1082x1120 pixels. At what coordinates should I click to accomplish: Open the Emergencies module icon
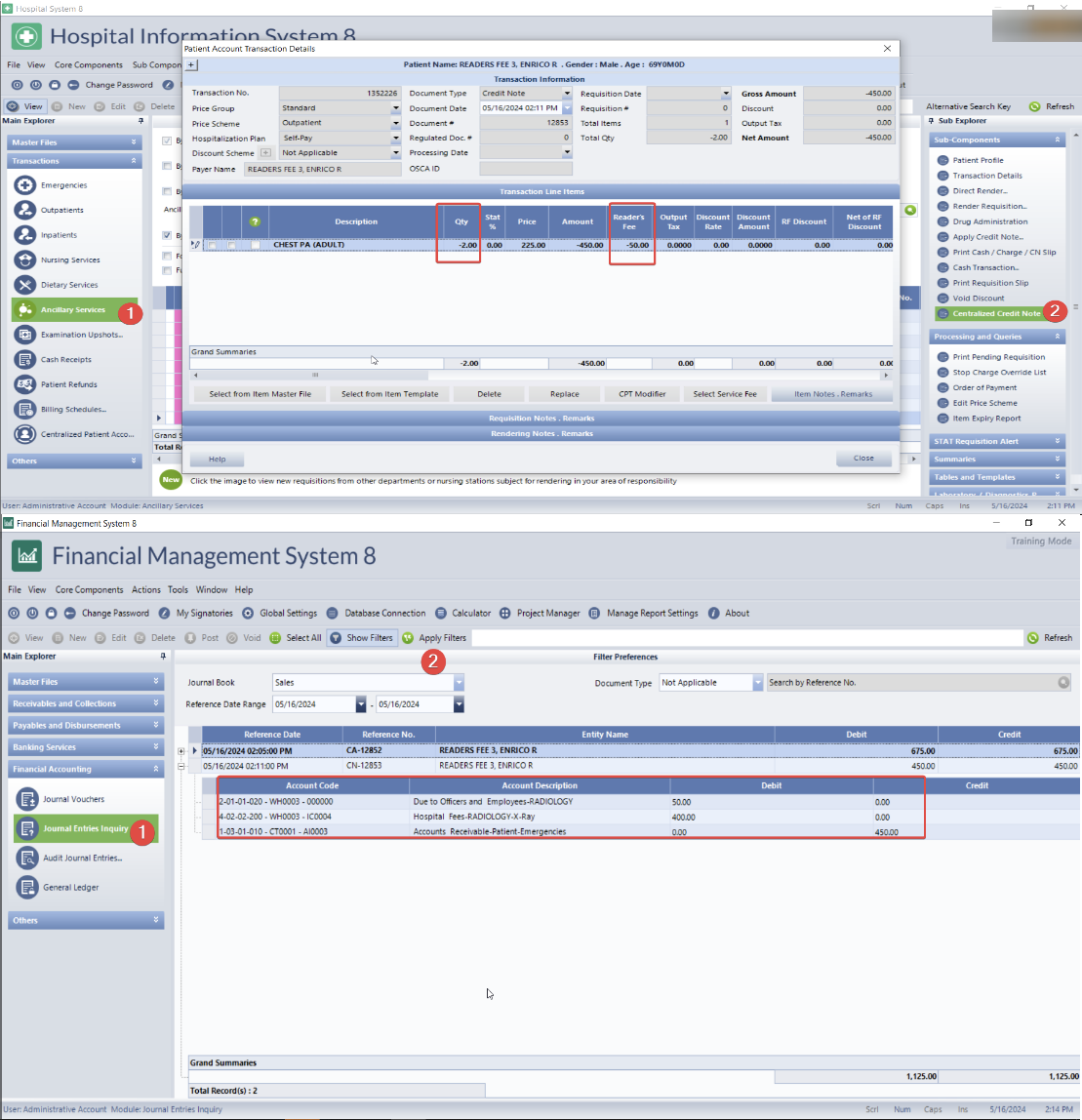[x=24, y=185]
